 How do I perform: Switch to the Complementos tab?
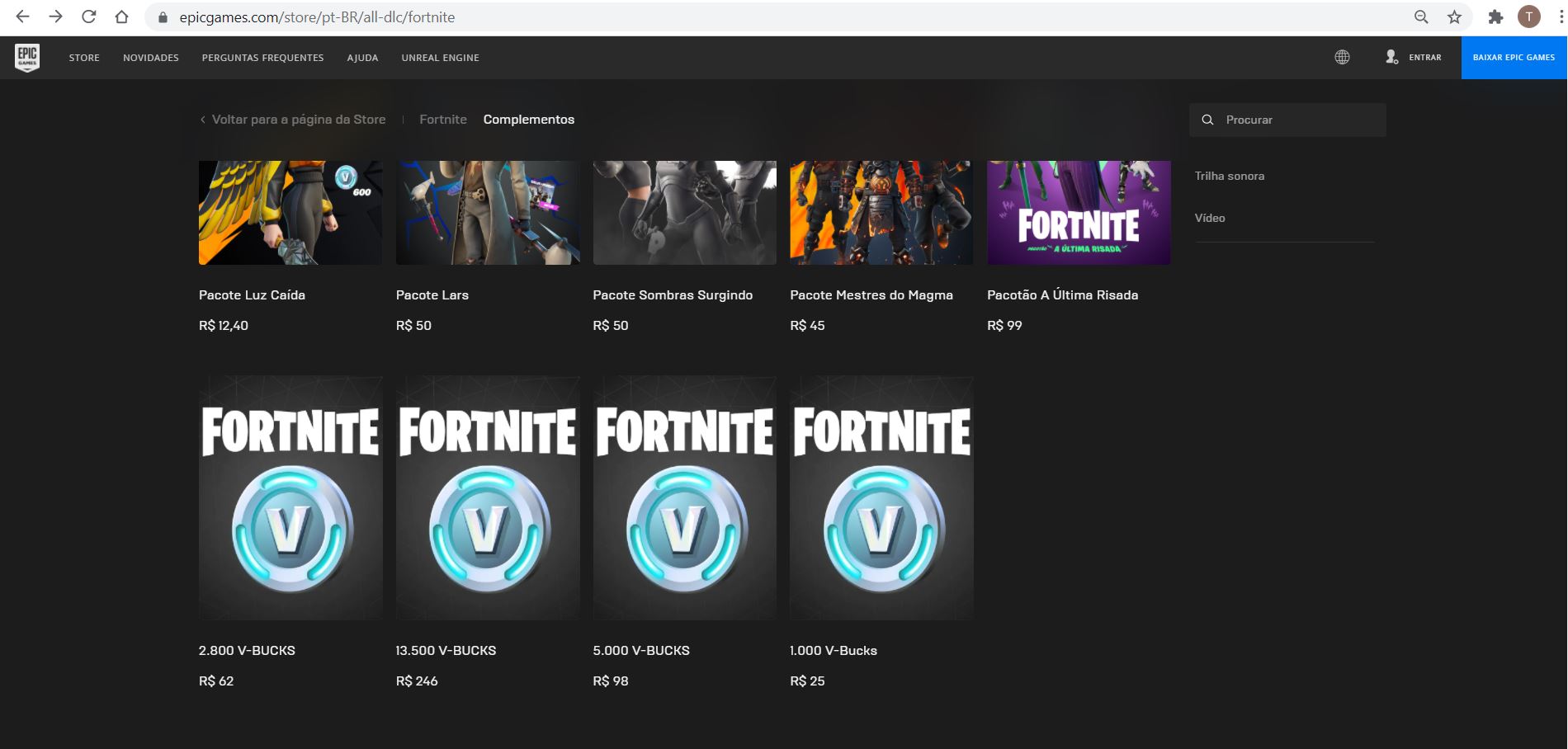coord(529,119)
